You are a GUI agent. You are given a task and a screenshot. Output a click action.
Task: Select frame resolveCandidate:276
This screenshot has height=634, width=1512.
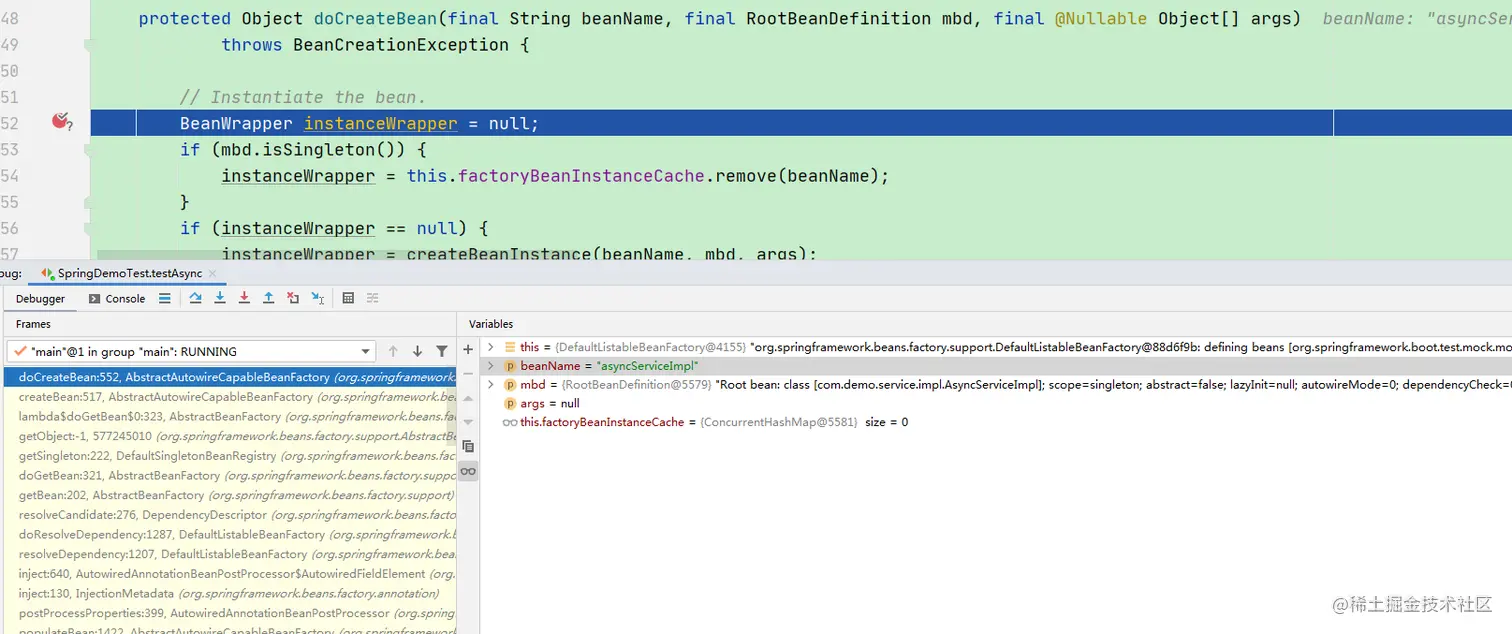229,514
